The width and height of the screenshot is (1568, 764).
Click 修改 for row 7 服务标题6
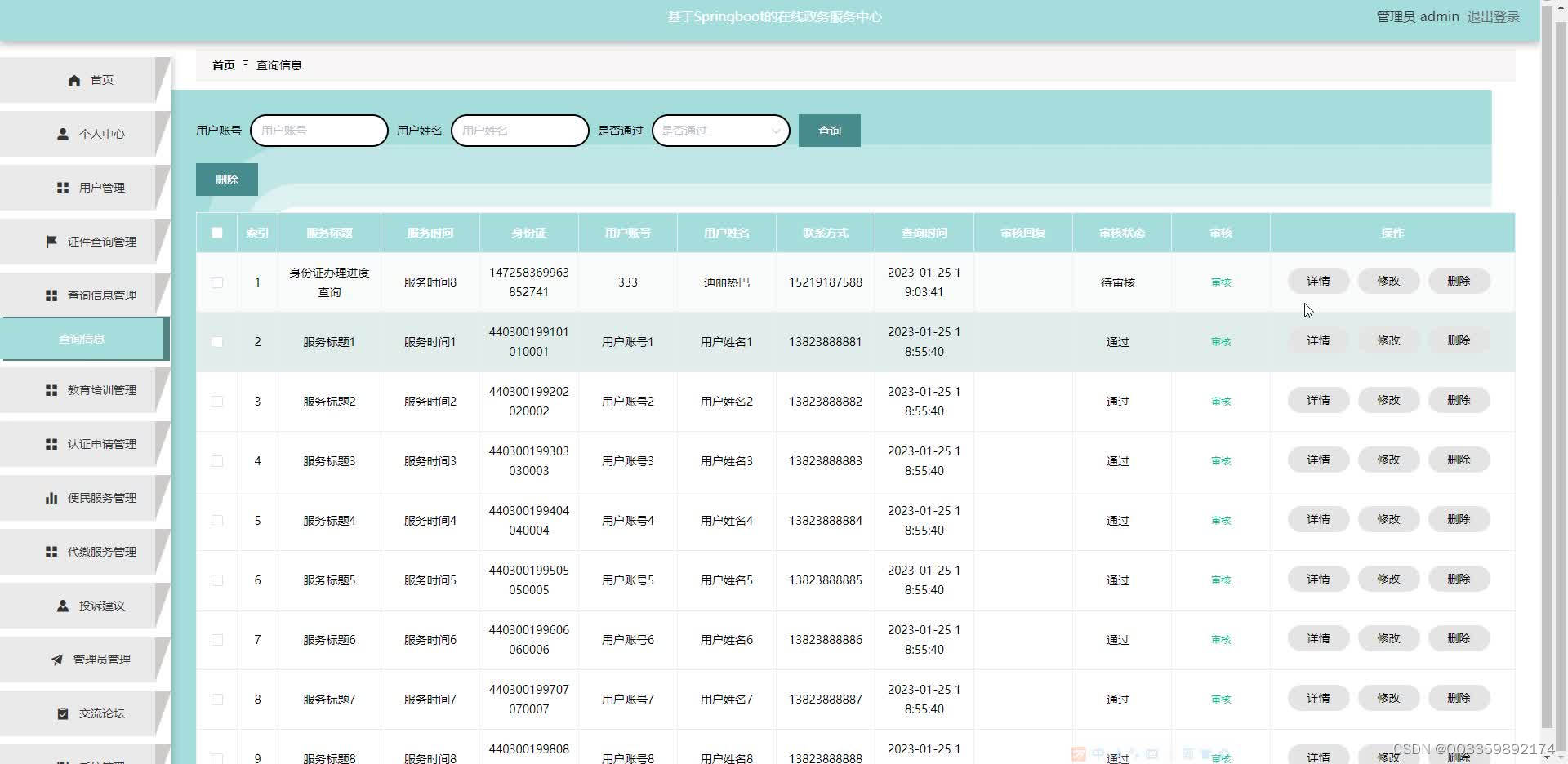point(1388,638)
